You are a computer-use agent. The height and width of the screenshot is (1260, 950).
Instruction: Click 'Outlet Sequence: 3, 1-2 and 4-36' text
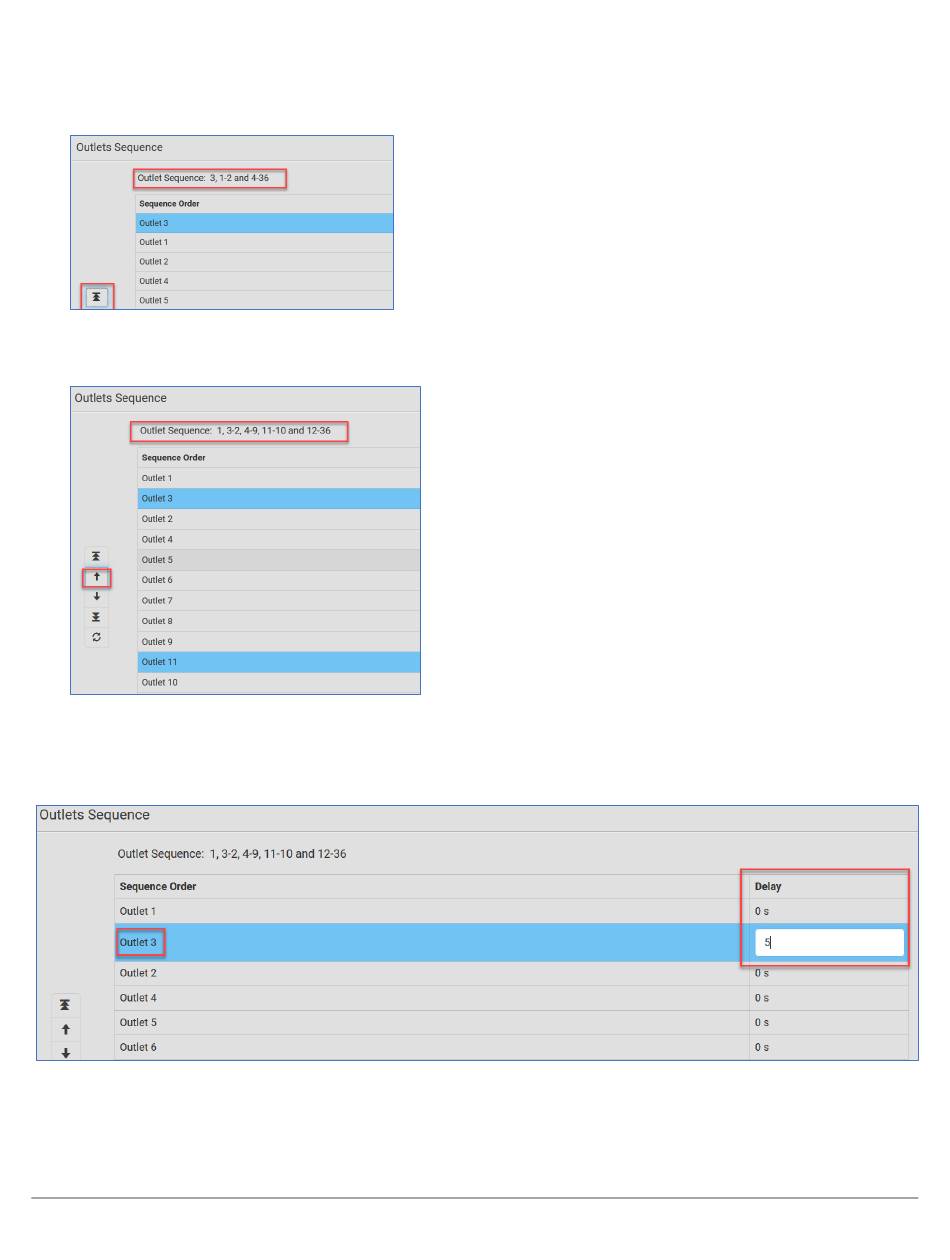pos(203,178)
